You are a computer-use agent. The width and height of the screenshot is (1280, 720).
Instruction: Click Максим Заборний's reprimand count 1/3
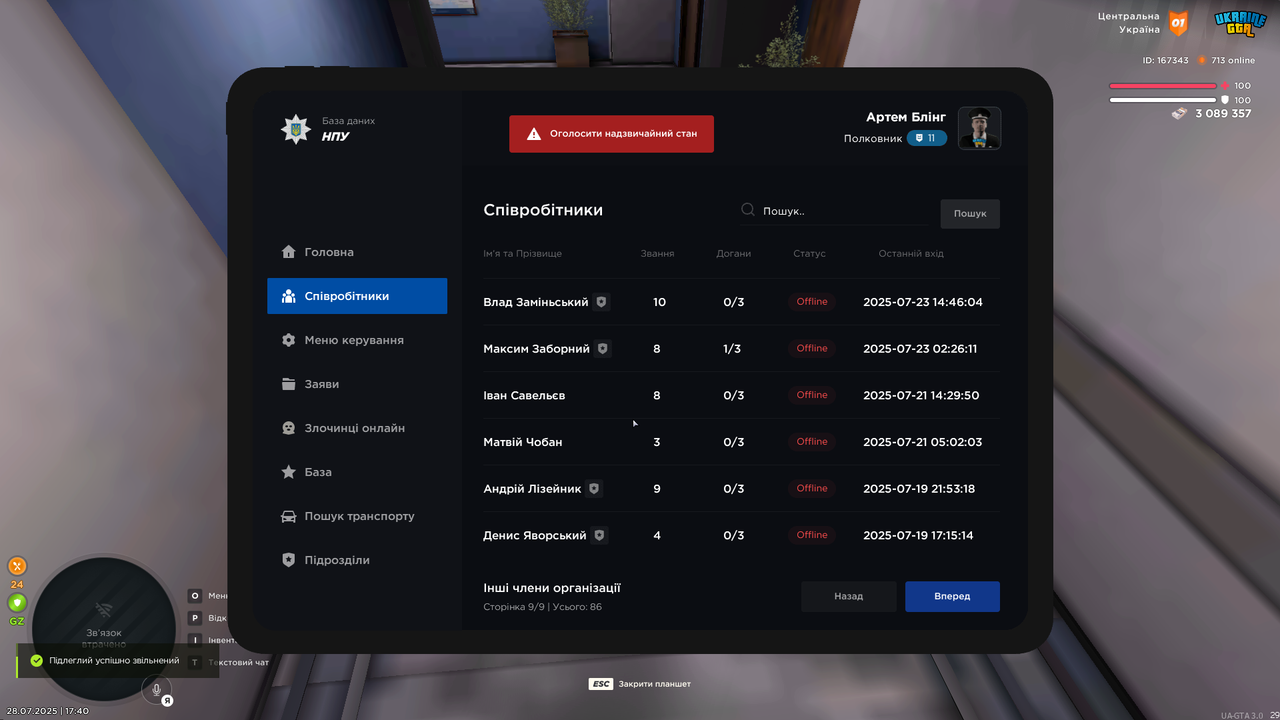733,349
